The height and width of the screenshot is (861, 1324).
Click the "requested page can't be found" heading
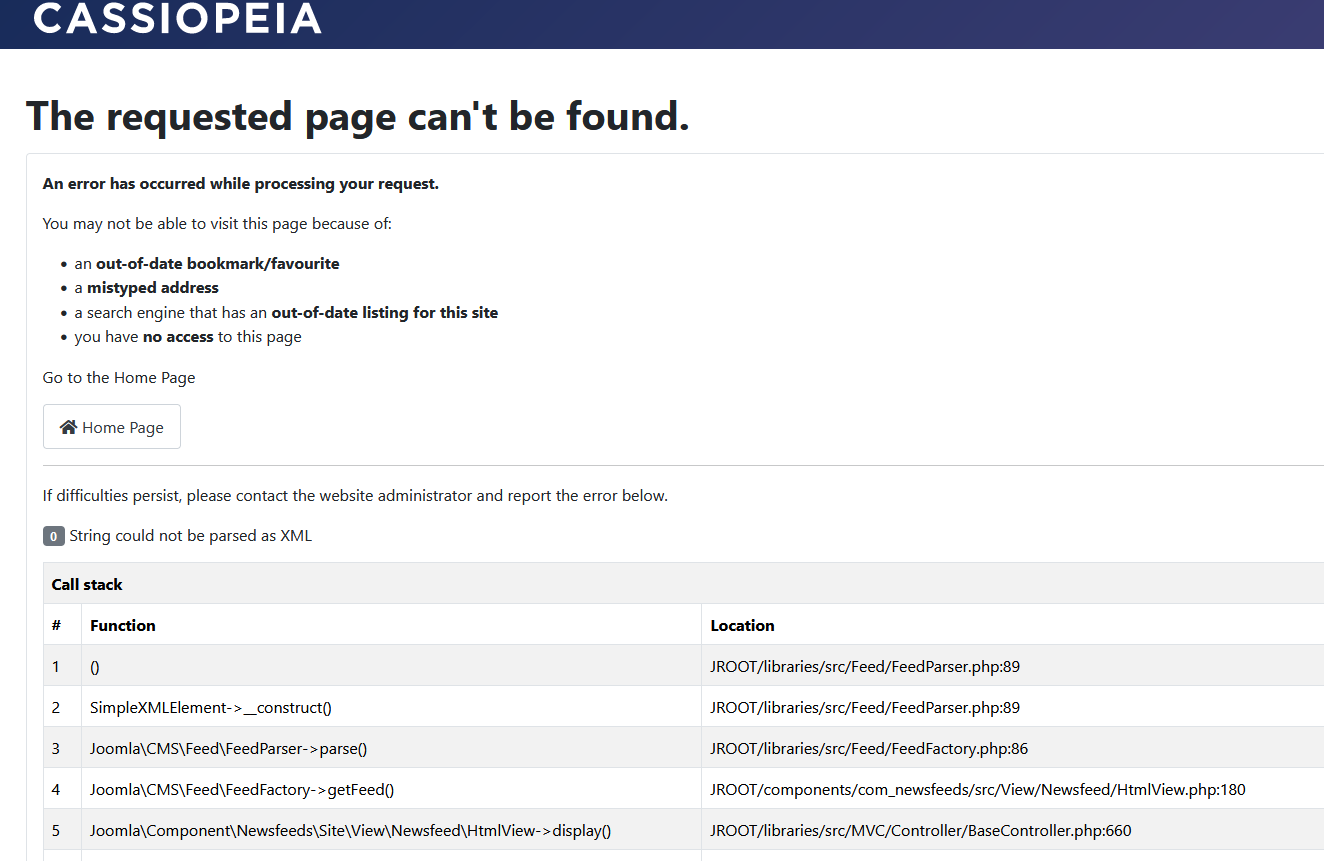point(357,116)
